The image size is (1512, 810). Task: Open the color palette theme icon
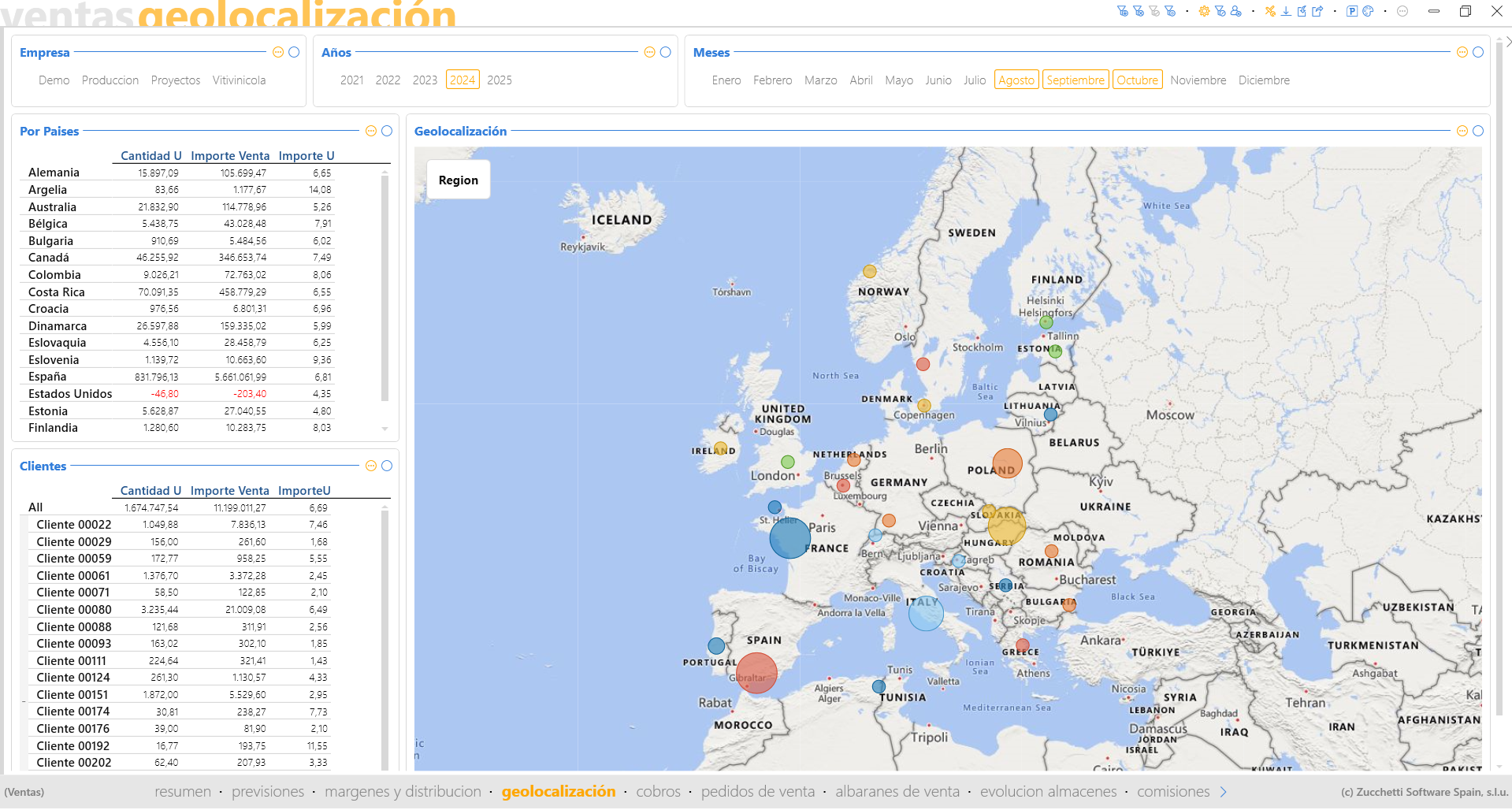click(x=1368, y=11)
